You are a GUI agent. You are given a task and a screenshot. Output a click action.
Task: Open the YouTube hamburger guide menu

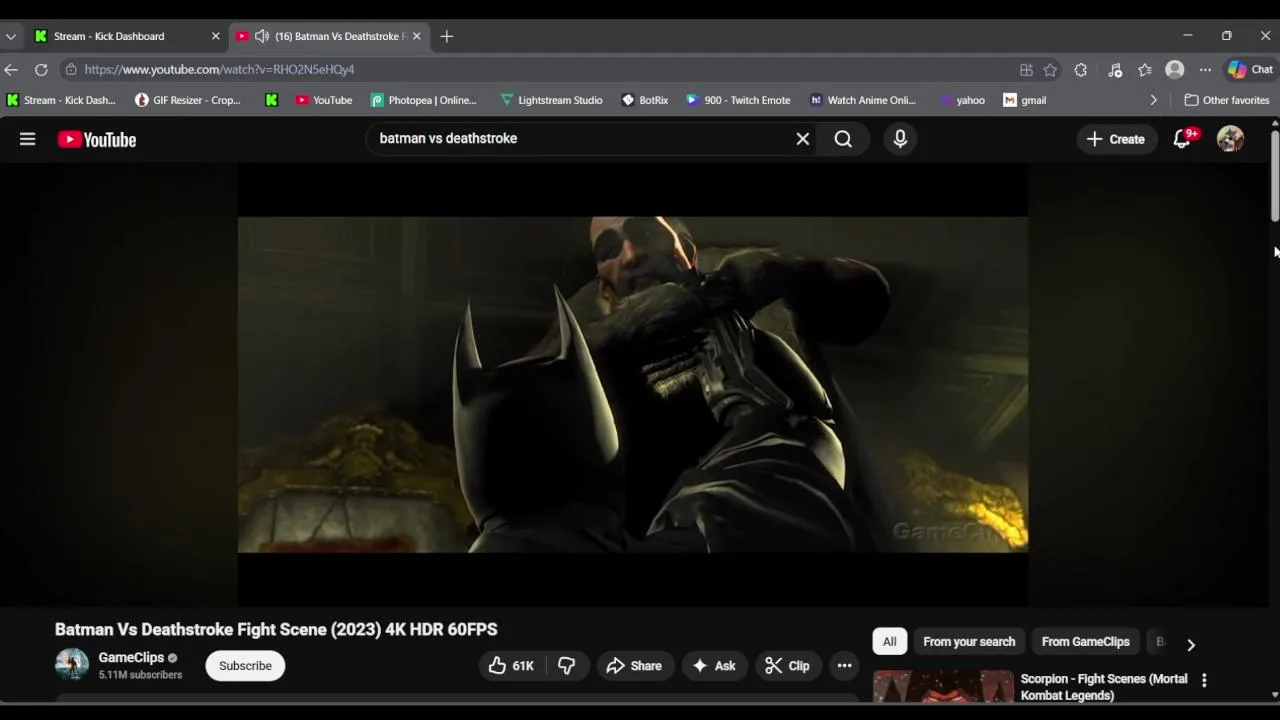coord(27,139)
